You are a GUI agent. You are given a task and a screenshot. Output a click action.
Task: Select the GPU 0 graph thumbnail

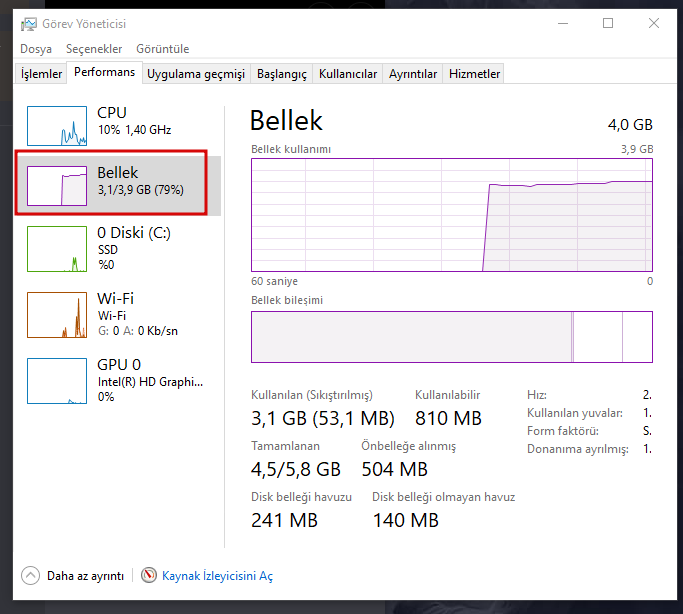point(57,380)
